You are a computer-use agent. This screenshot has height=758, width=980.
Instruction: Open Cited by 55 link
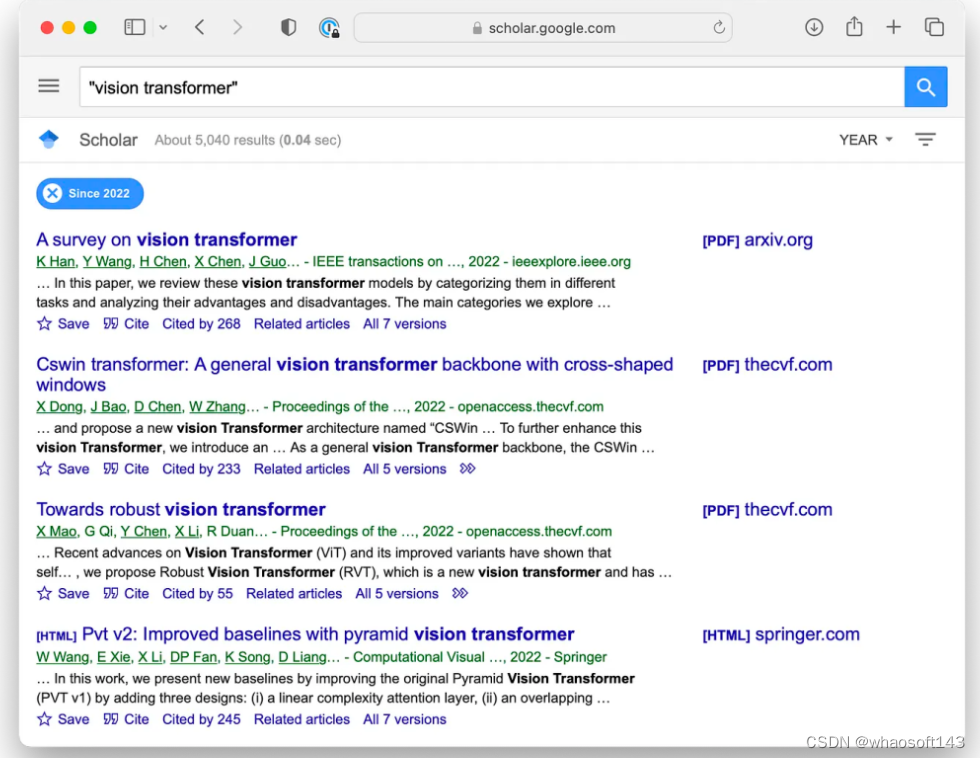198,594
